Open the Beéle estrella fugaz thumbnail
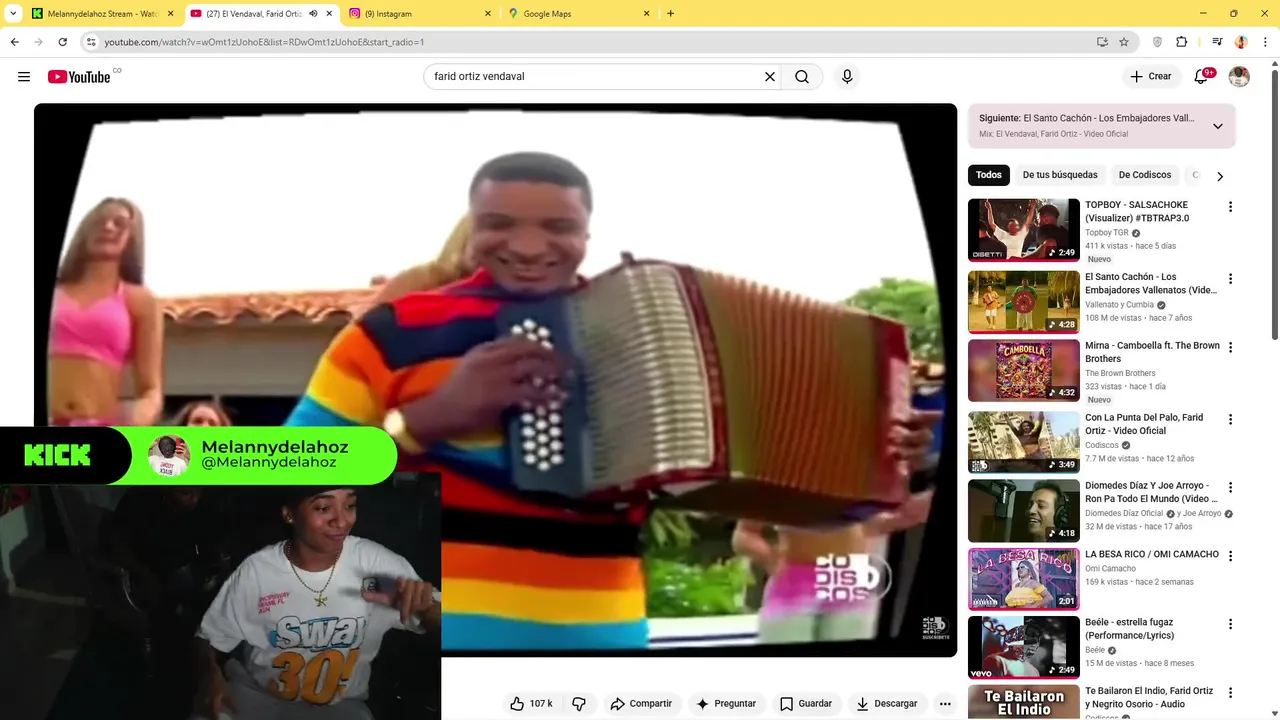 (1024, 647)
